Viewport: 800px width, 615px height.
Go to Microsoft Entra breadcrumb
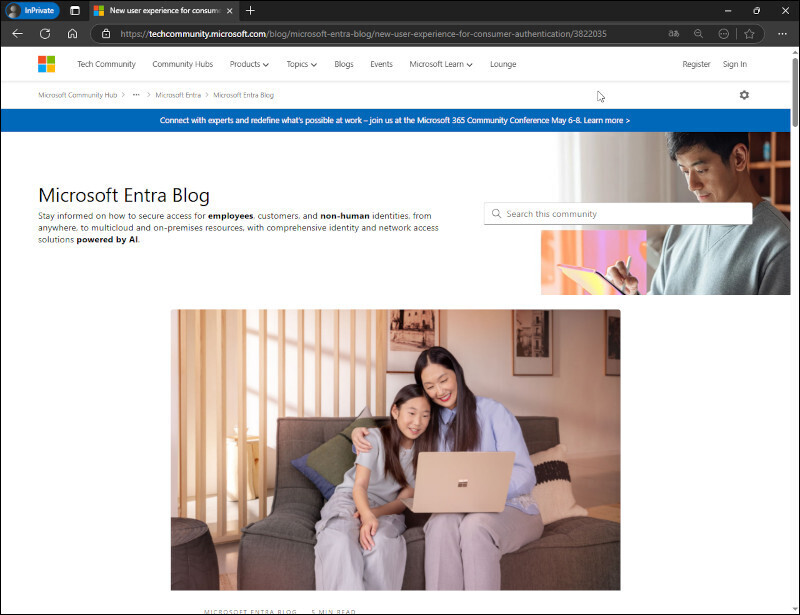178,95
